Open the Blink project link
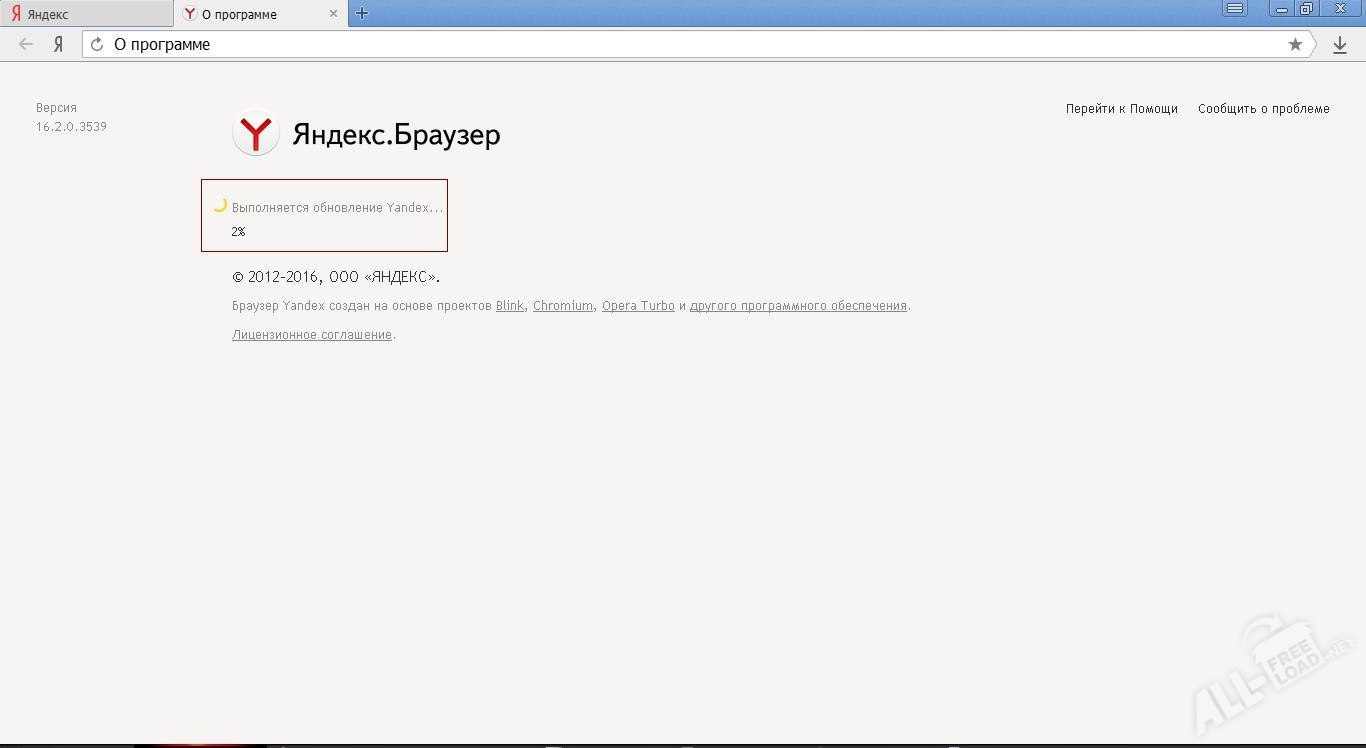This screenshot has height=748, width=1366. click(x=509, y=305)
